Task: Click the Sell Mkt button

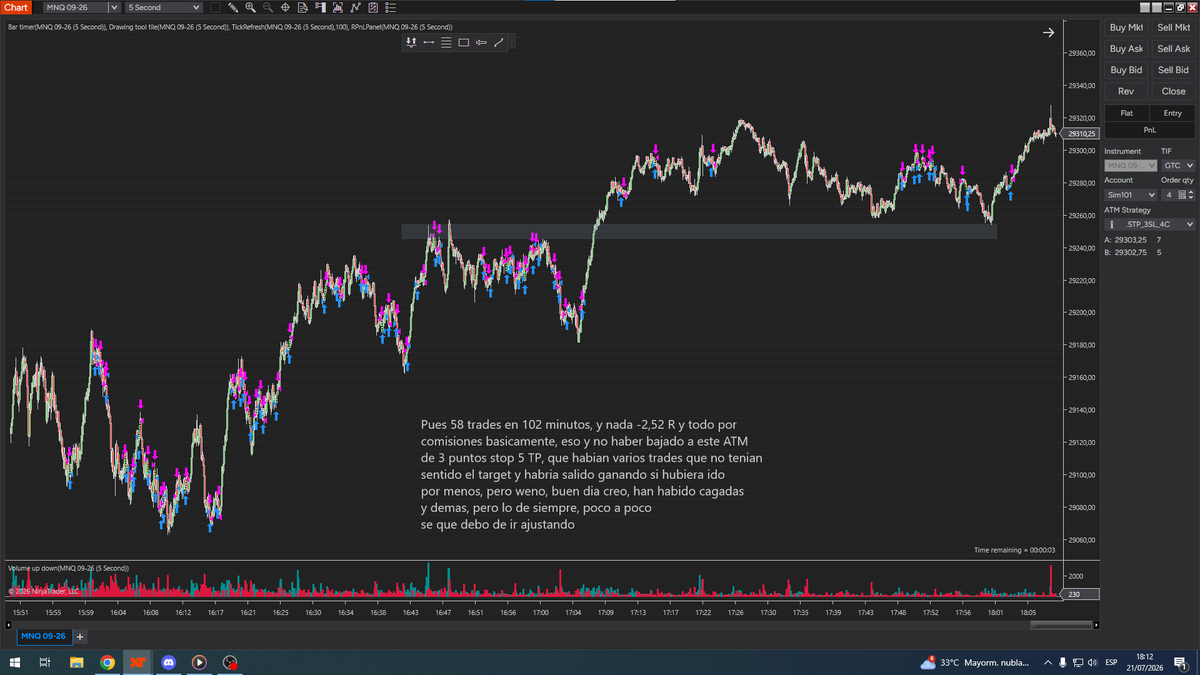Action: pyautogui.click(x=1174, y=28)
